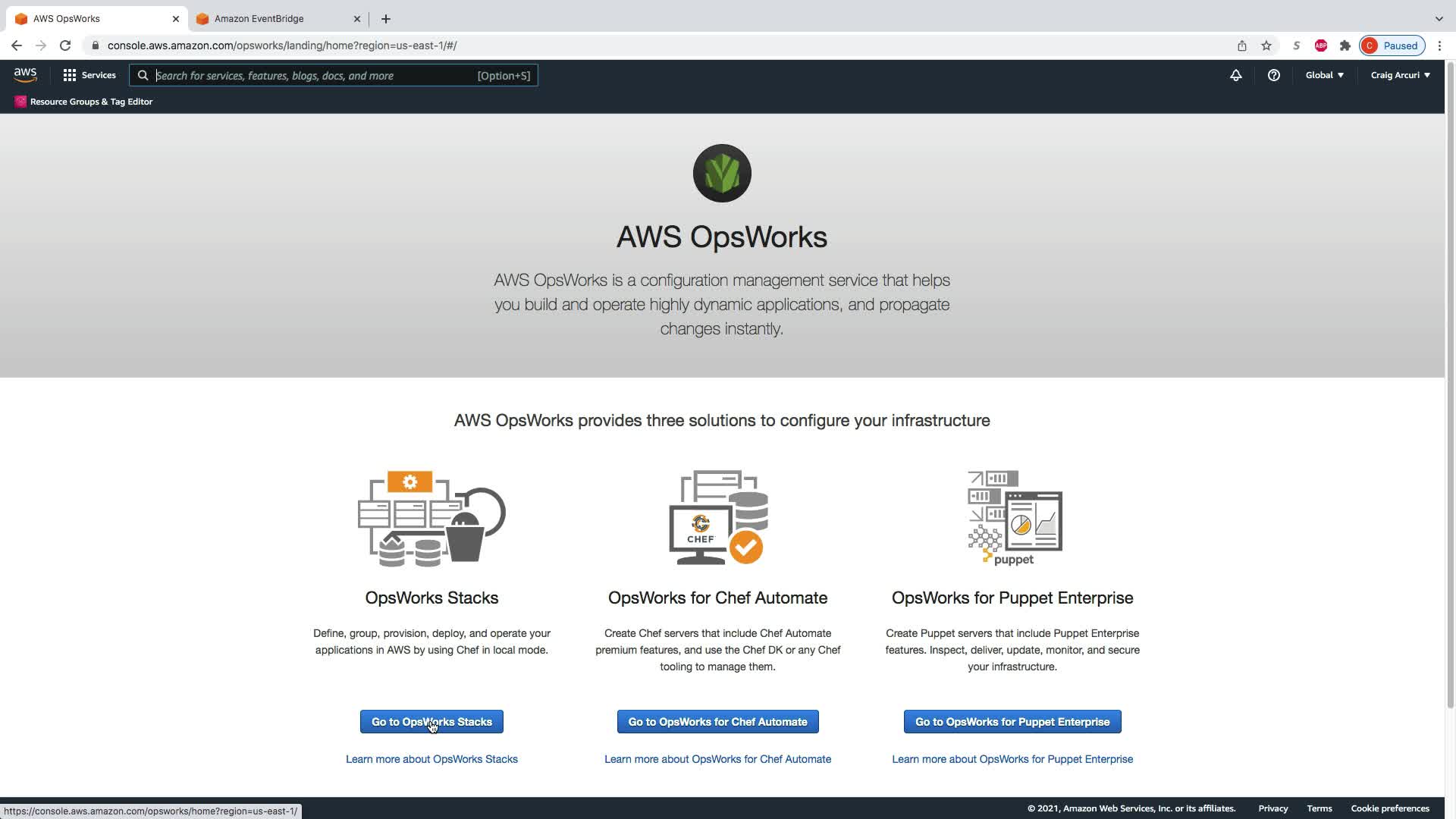This screenshot has width=1456, height=819.
Task: Open the Services grid menu
Action: point(89,75)
